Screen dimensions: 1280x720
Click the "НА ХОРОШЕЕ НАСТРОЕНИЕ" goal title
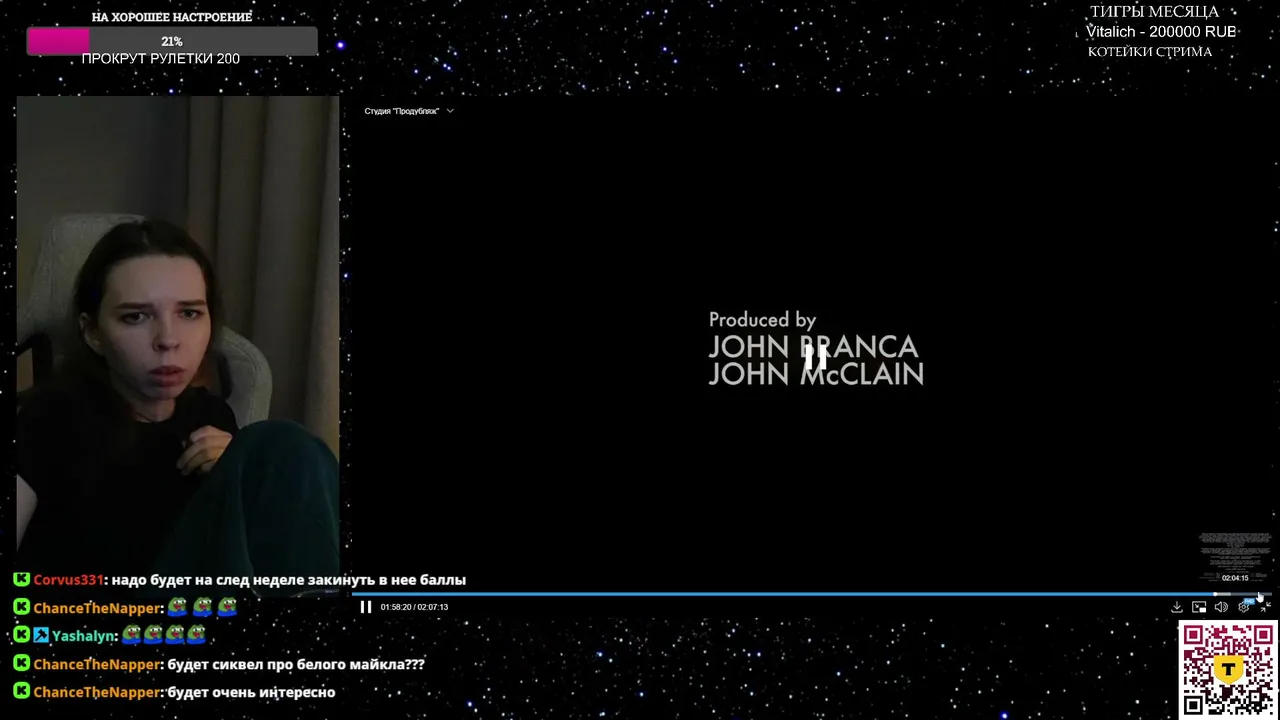point(172,17)
